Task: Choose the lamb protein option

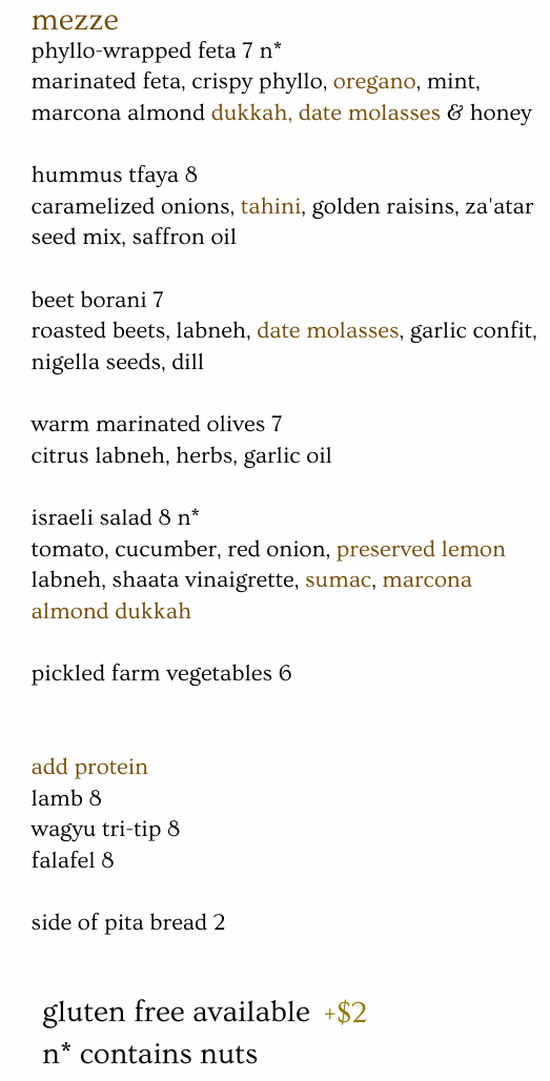Action: (66, 798)
